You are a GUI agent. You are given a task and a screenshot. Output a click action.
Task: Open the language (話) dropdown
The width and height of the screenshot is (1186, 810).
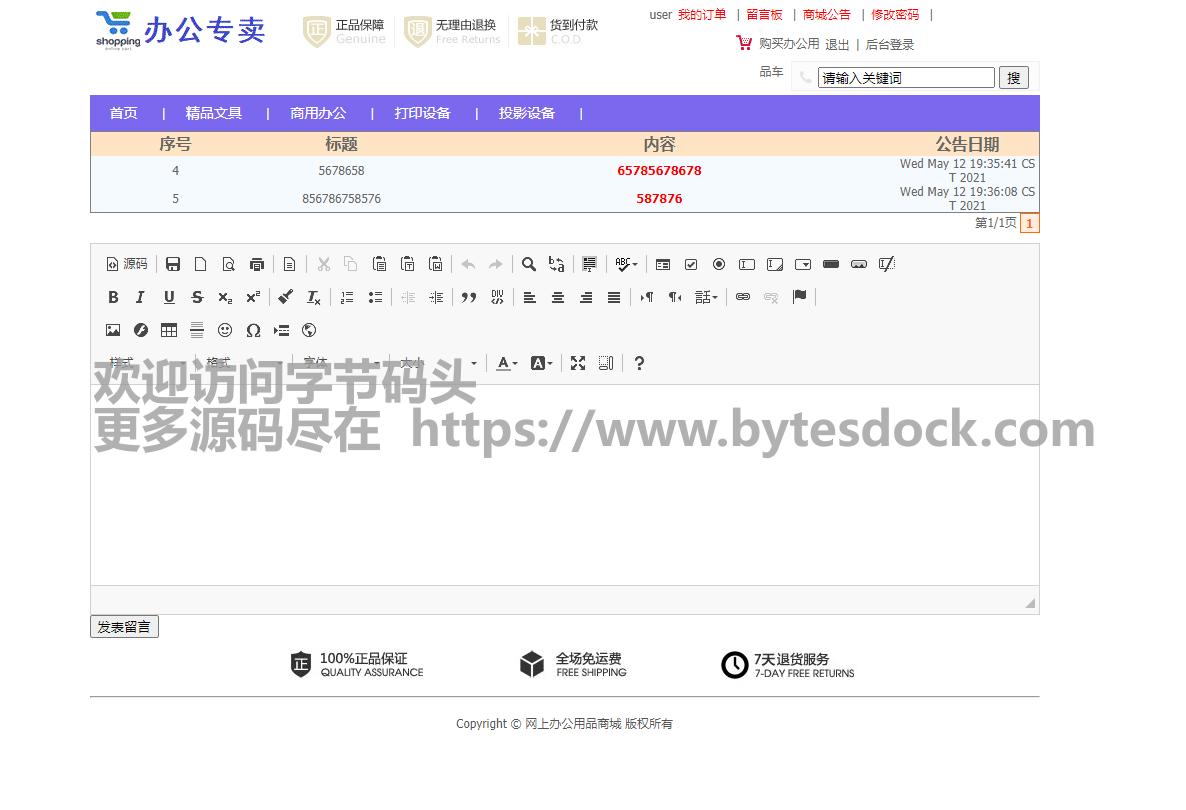(x=706, y=297)
